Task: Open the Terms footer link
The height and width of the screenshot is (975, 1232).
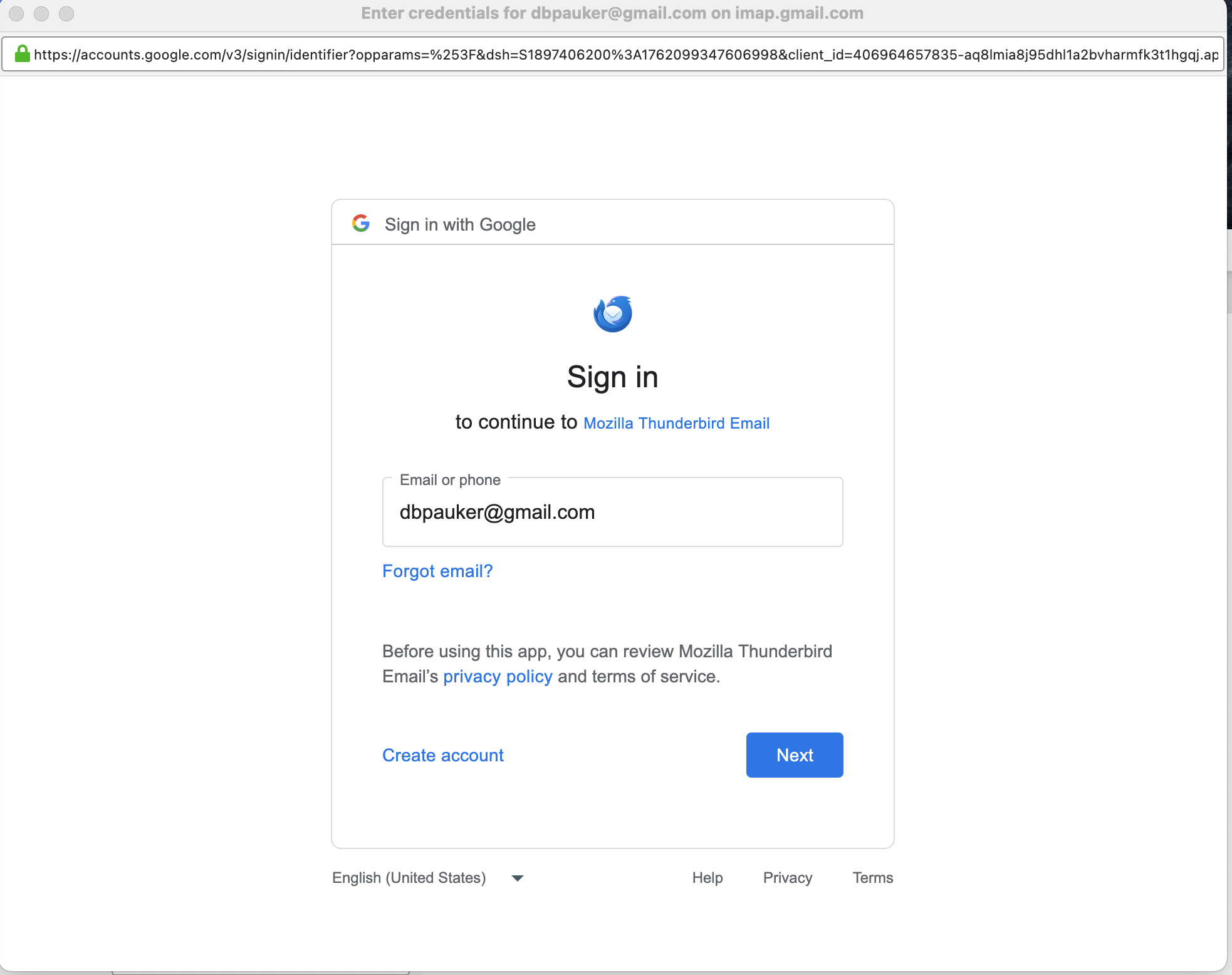Action: point(872,878)
